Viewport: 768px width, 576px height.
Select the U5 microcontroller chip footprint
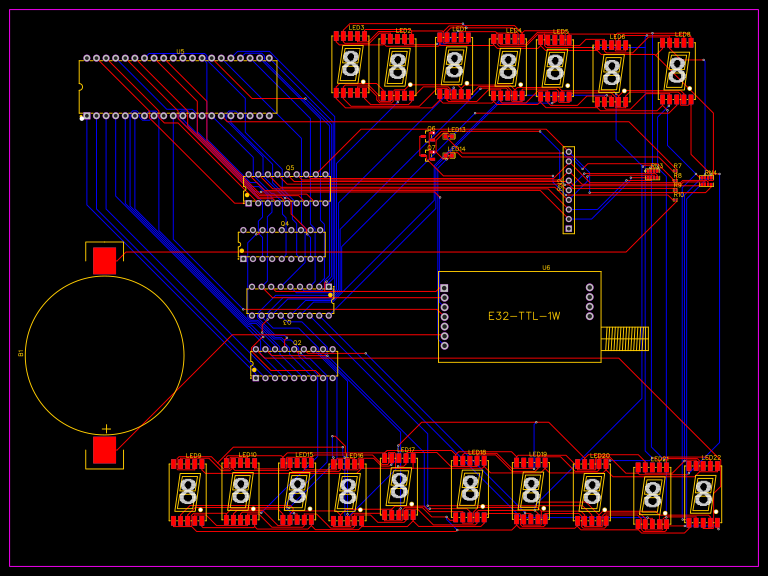click(x=178, y=87)
